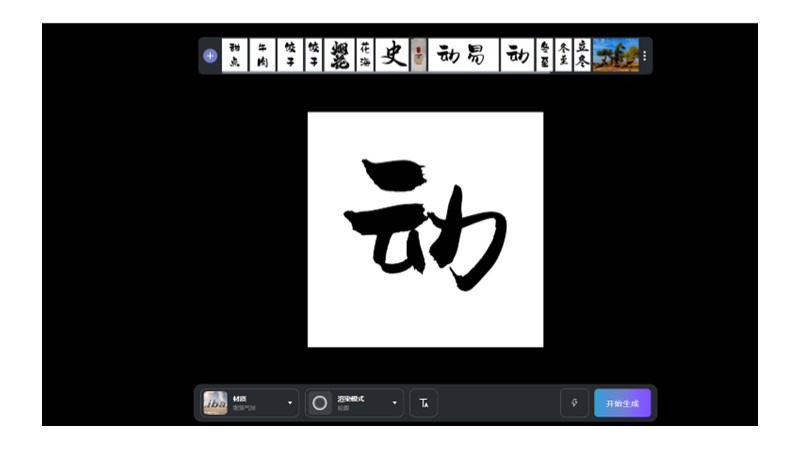
Task: Click the 开始生成 button
Action: [622, 403]
